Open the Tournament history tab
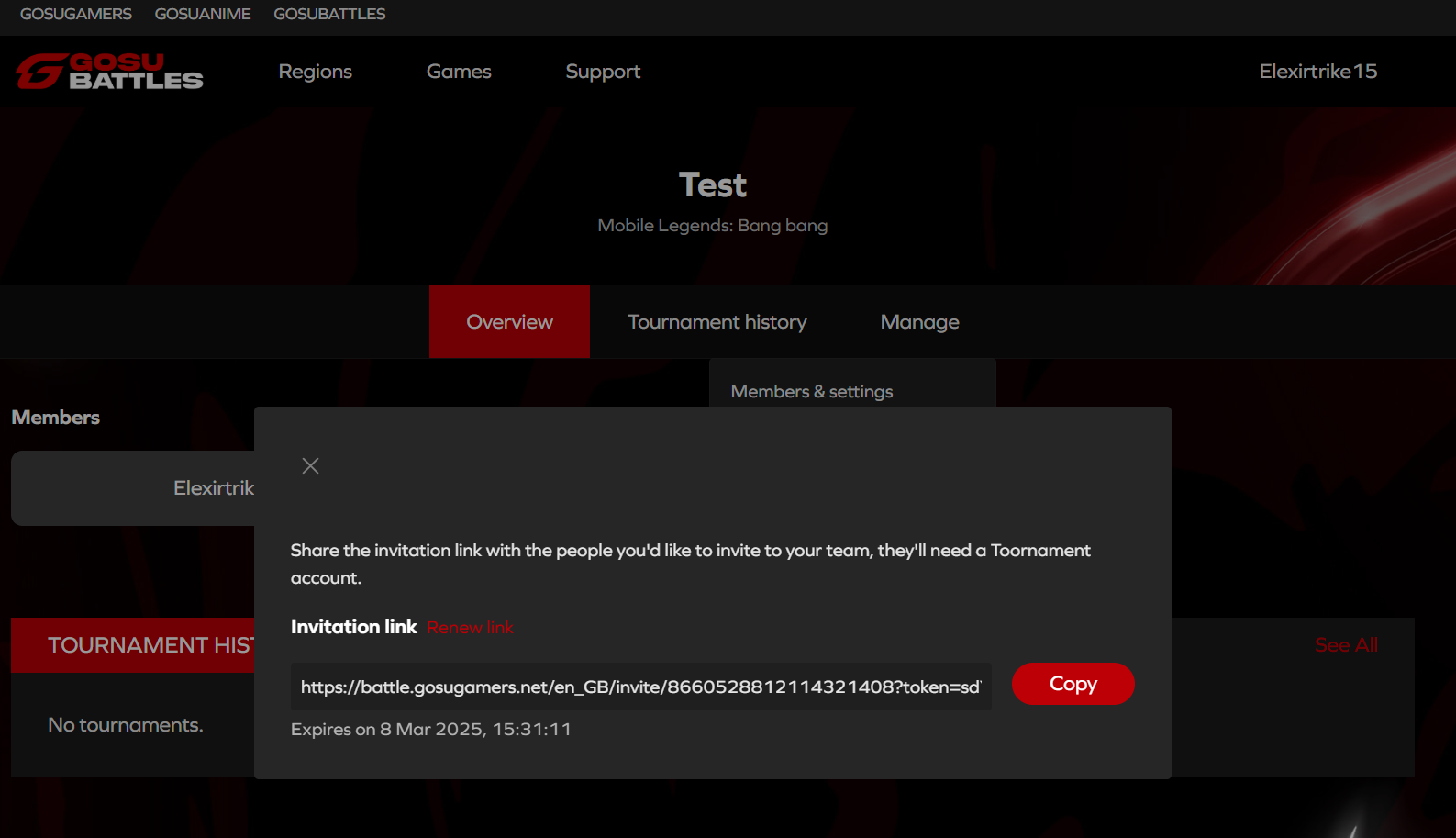 (x=717, y=322)
